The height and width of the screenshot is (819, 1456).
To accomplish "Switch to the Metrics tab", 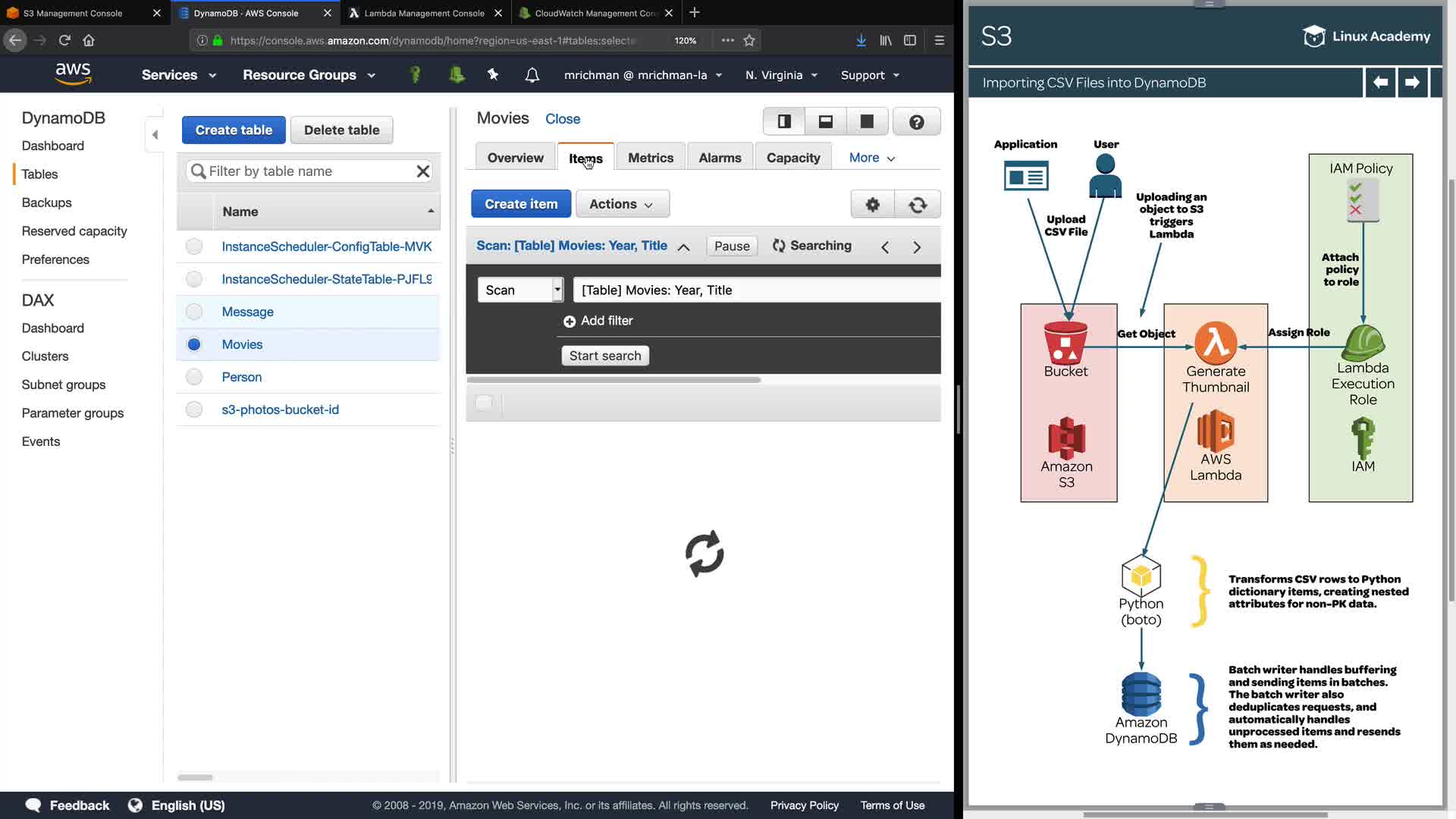I will 650,158.
